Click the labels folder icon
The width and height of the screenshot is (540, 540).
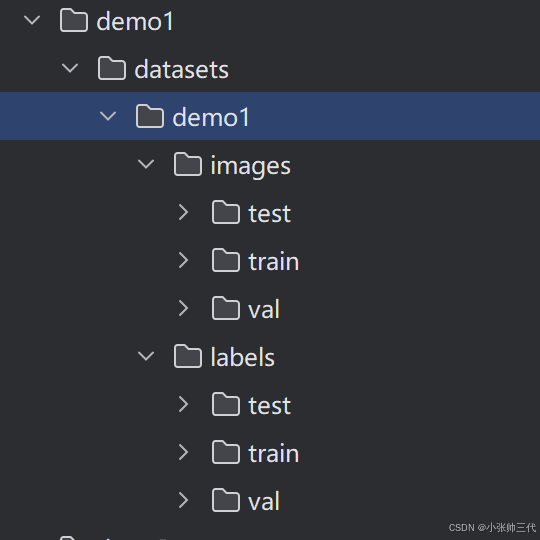(188, 356)
